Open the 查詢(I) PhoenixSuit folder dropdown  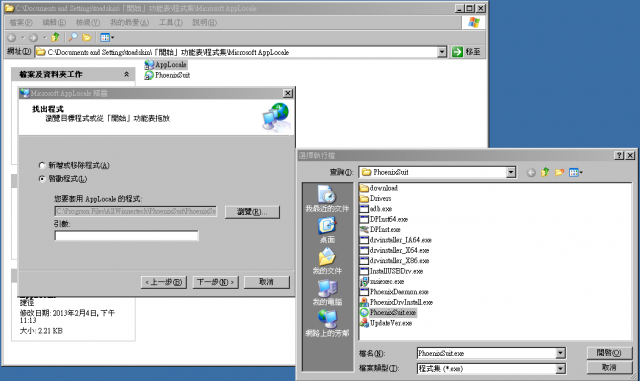(x=511, y=172)
